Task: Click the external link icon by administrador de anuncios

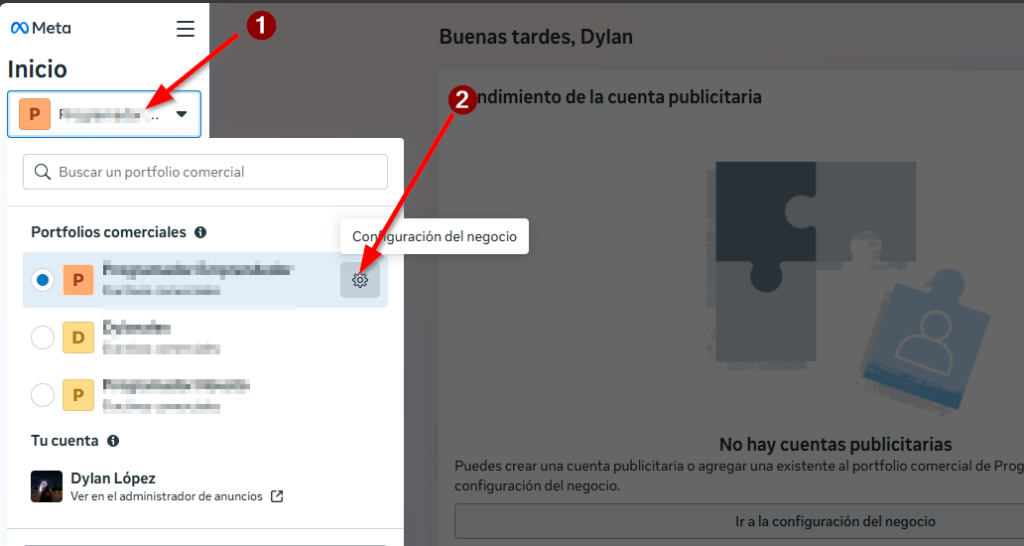Action: (x=277, y=496)
